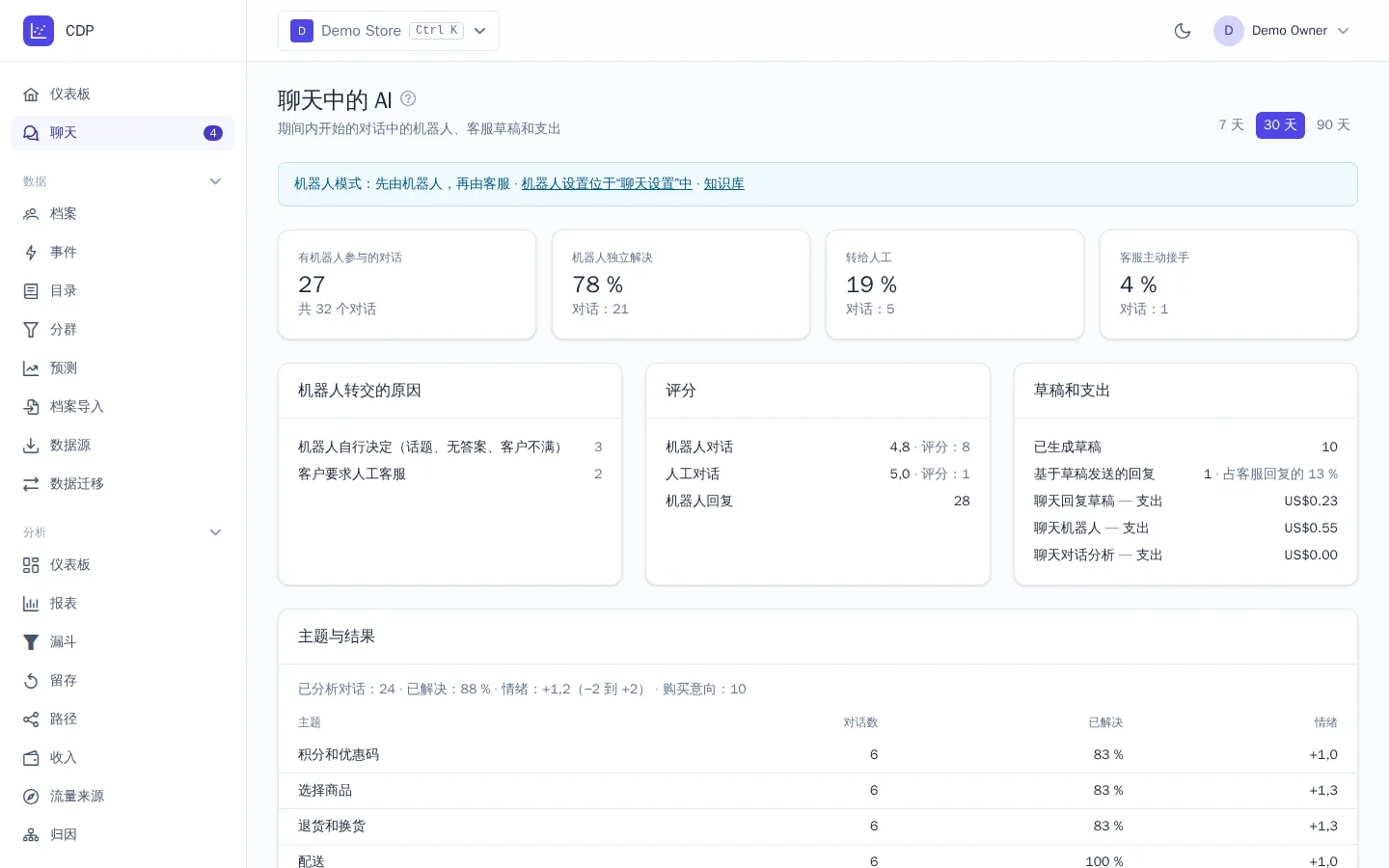Viewport: 1389px width, 868px height.
Task: Open 事件 lightning bolt icon
Action: (31, 253)
